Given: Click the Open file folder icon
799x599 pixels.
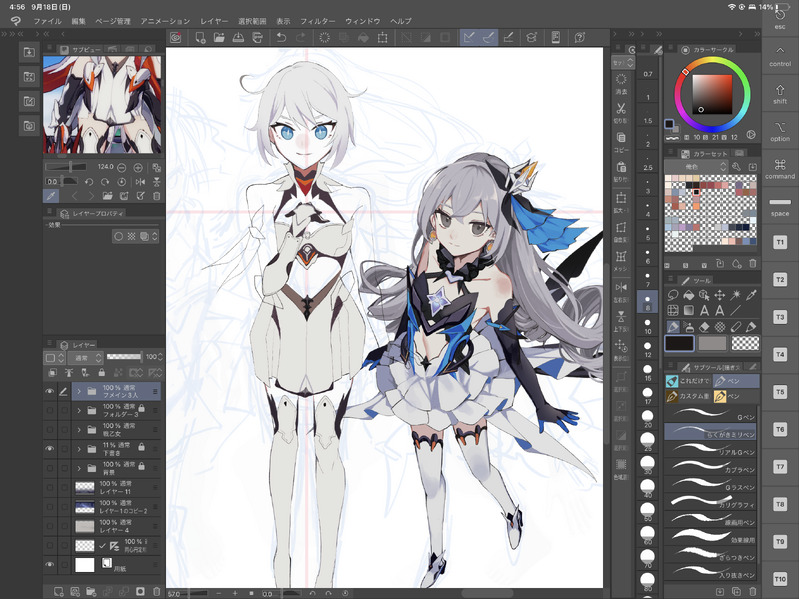Looking at the screenshot, I should tap(219, 37).
